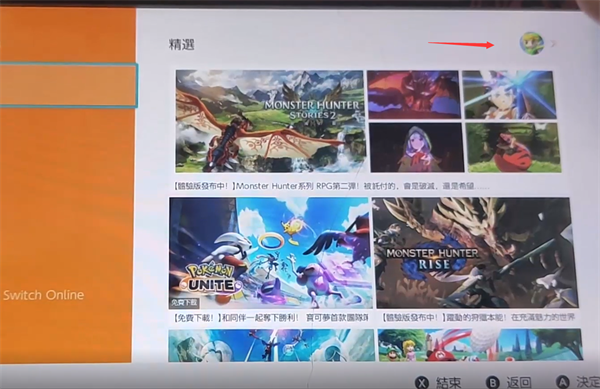Open the Link user profile avatar

pyautogui.click(x=532, y=43)
